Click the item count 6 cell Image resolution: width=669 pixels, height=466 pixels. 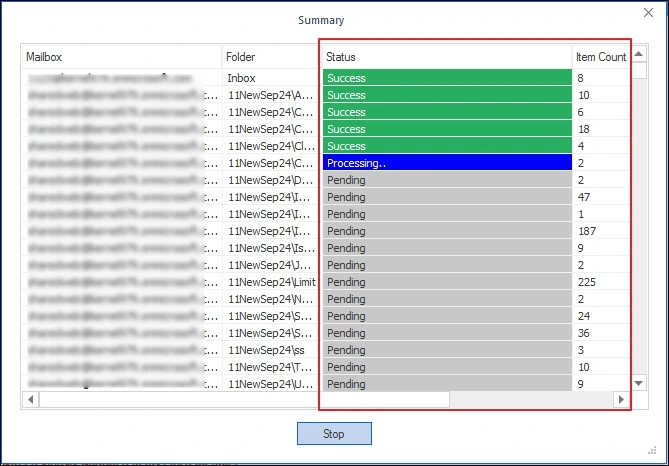coord(601,112)
